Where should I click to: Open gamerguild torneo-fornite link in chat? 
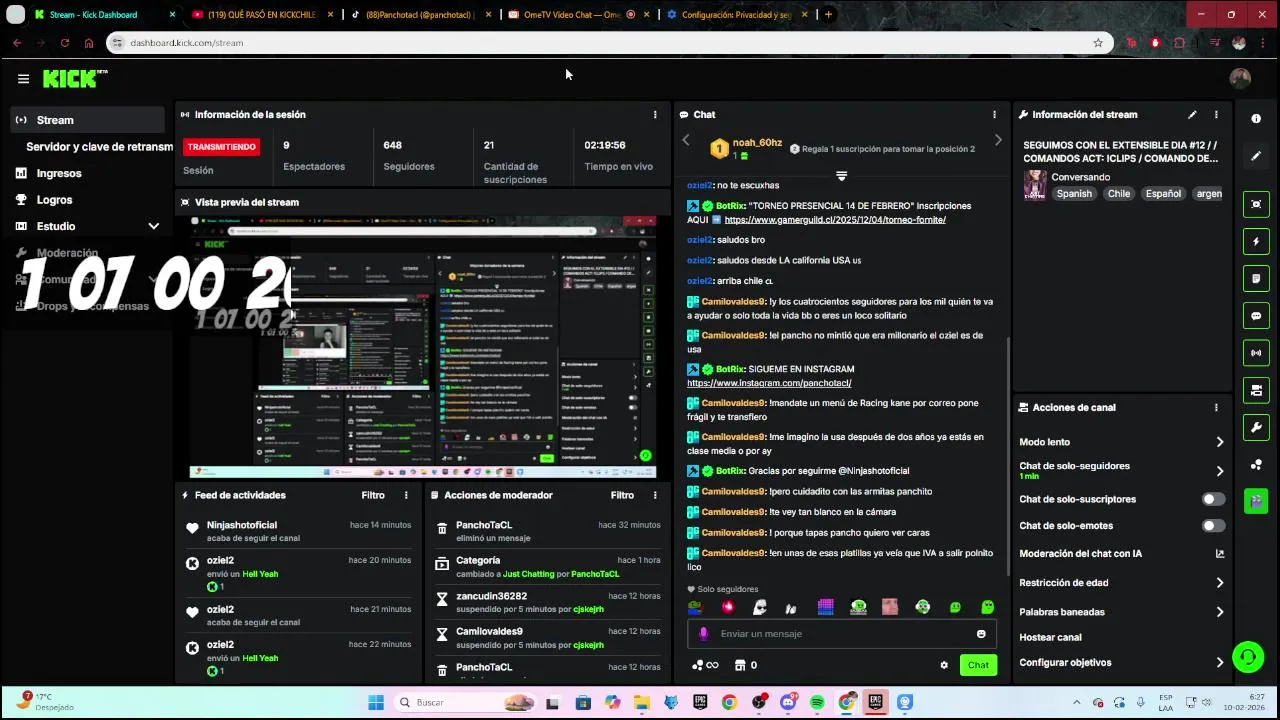(x=835, y=220)
